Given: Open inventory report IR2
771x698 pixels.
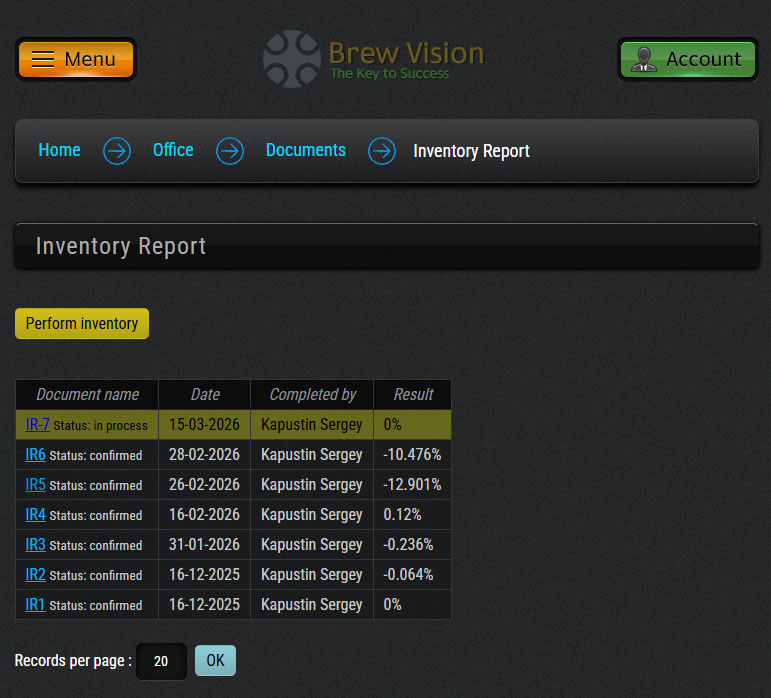Looking at the screenshot, I should pos(35,575).
